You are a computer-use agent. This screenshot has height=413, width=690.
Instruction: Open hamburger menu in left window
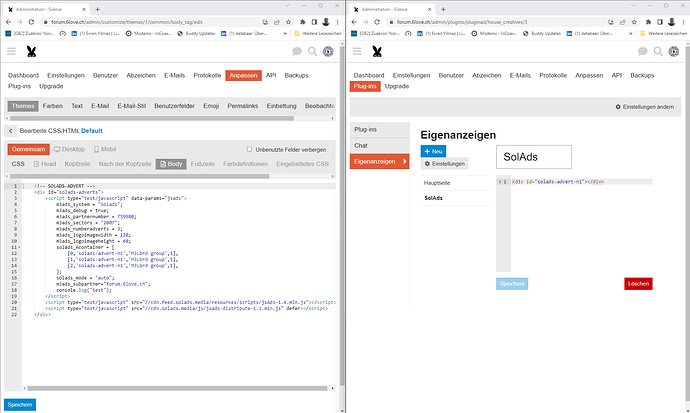pyautogui.click(x=11, y=51)
